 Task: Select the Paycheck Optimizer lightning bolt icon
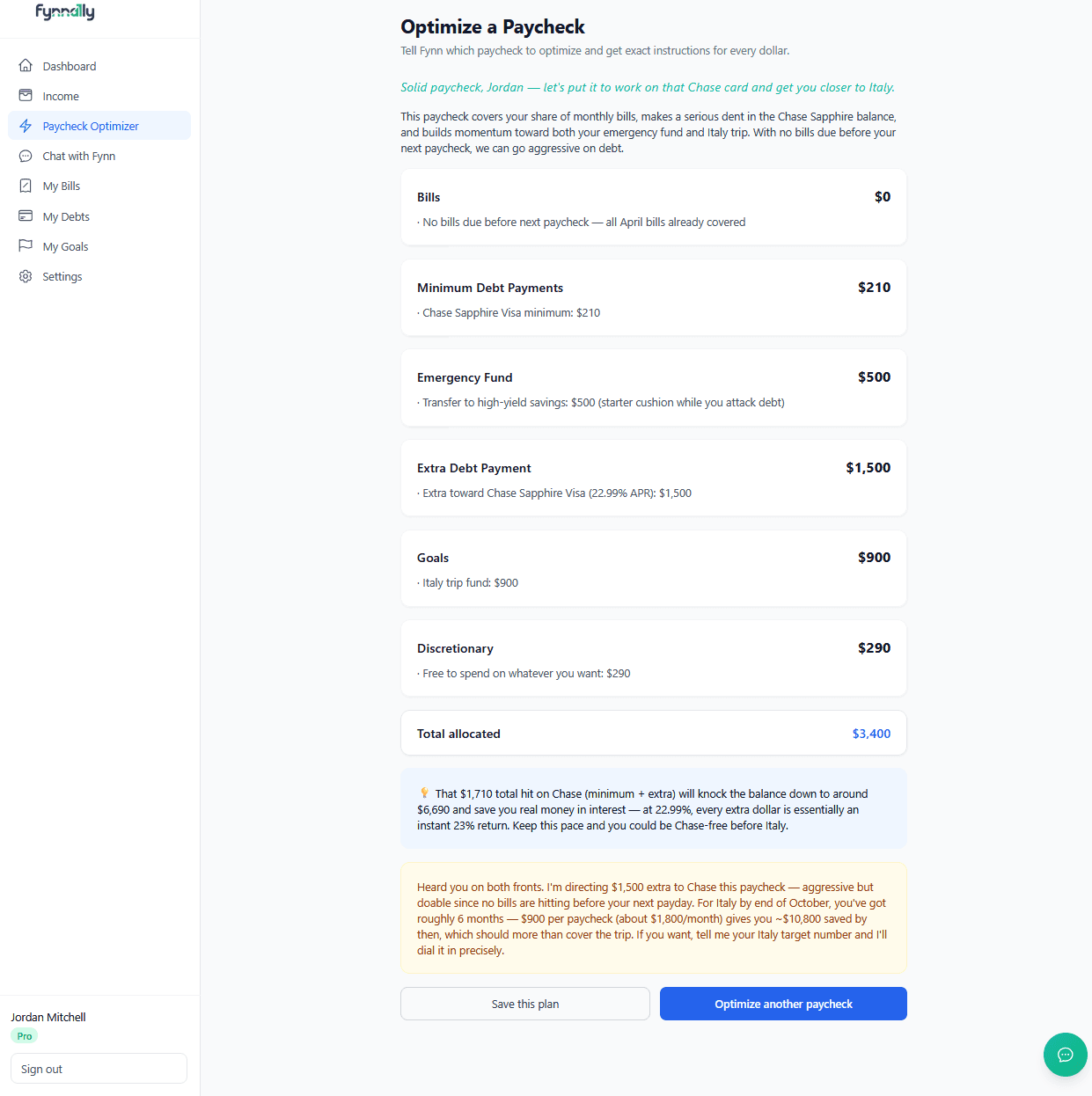tap(26, 126)
